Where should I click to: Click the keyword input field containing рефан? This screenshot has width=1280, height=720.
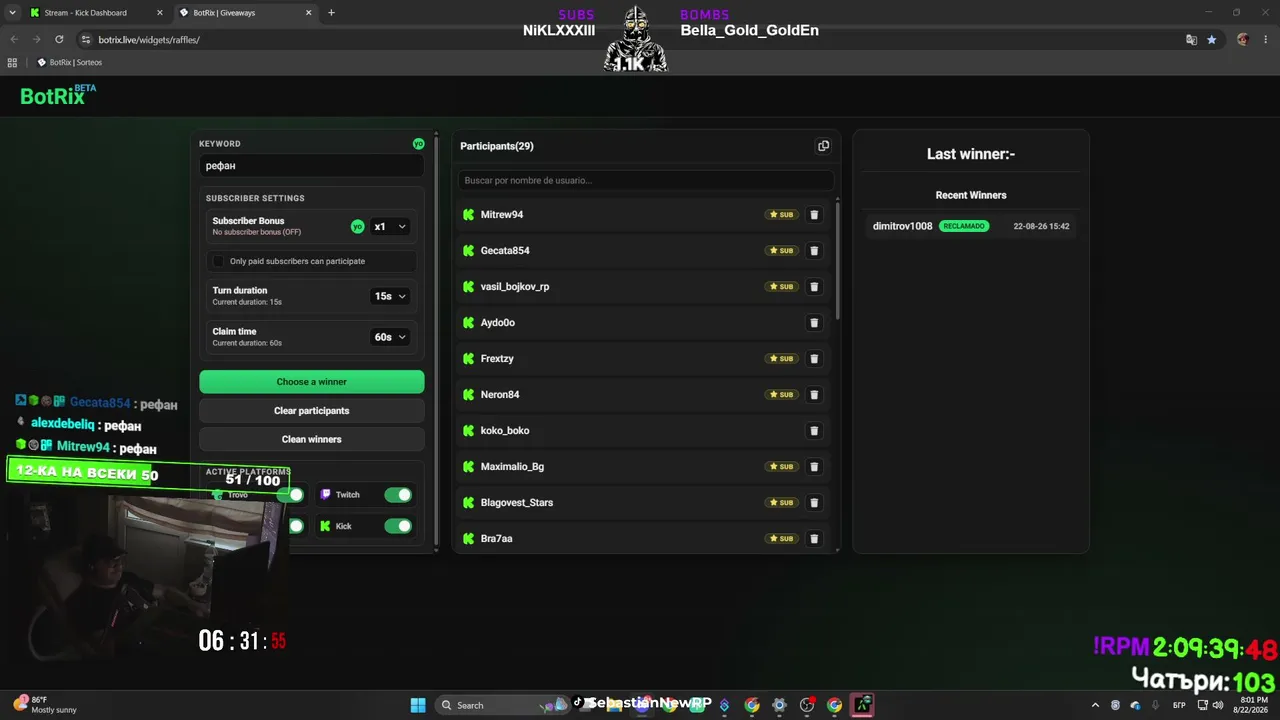pyautogui.click(x=312, y=166)
